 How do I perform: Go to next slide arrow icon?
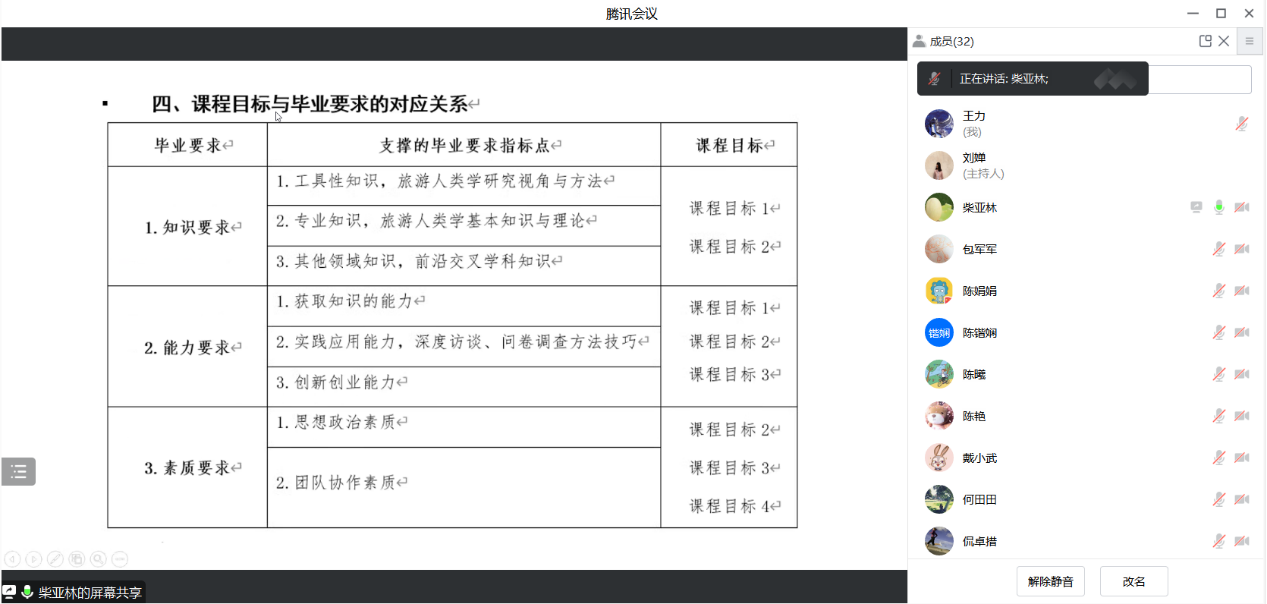[x=33, y=559]
